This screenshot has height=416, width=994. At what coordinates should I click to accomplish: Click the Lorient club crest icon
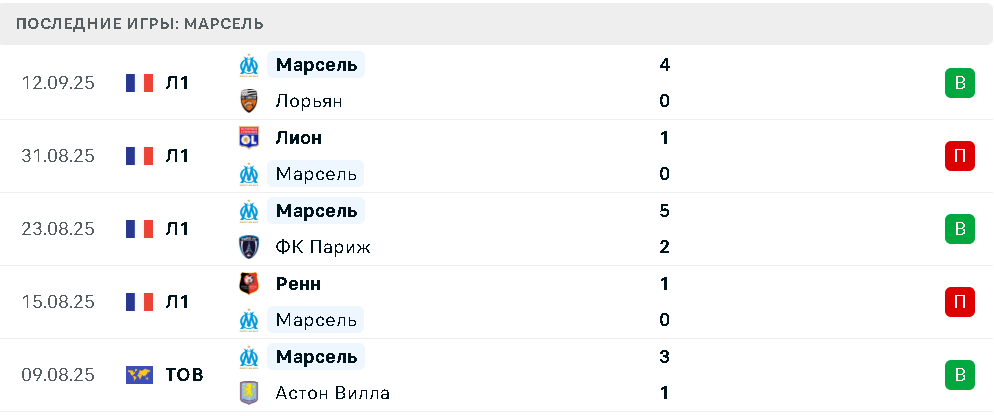pos(249,101)
